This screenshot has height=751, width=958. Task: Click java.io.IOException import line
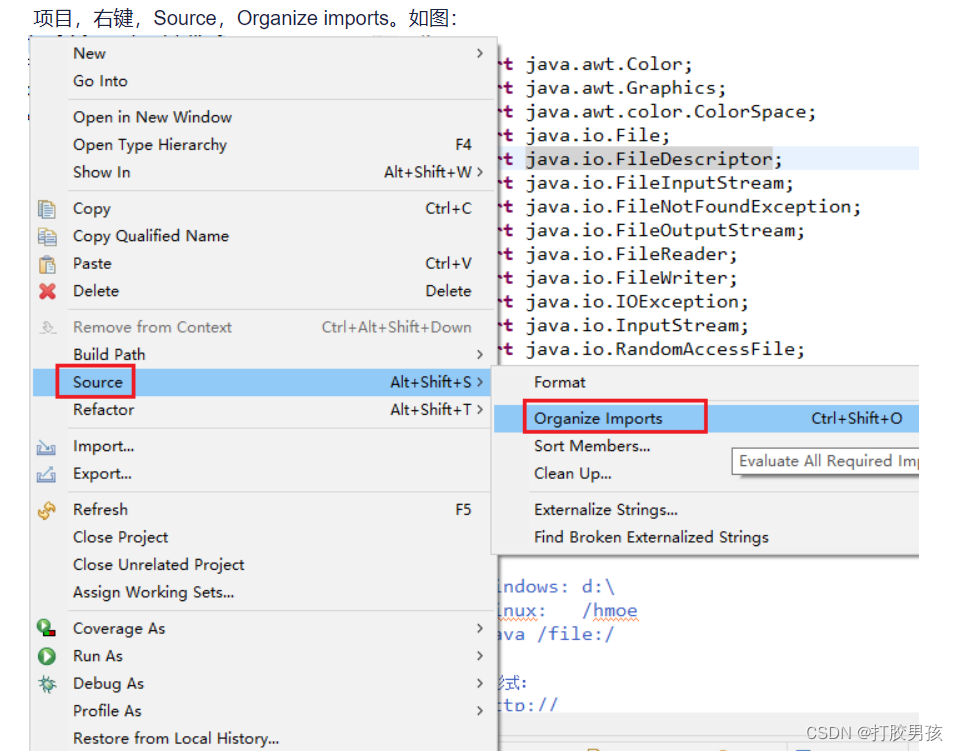click(x=637, y=302)
